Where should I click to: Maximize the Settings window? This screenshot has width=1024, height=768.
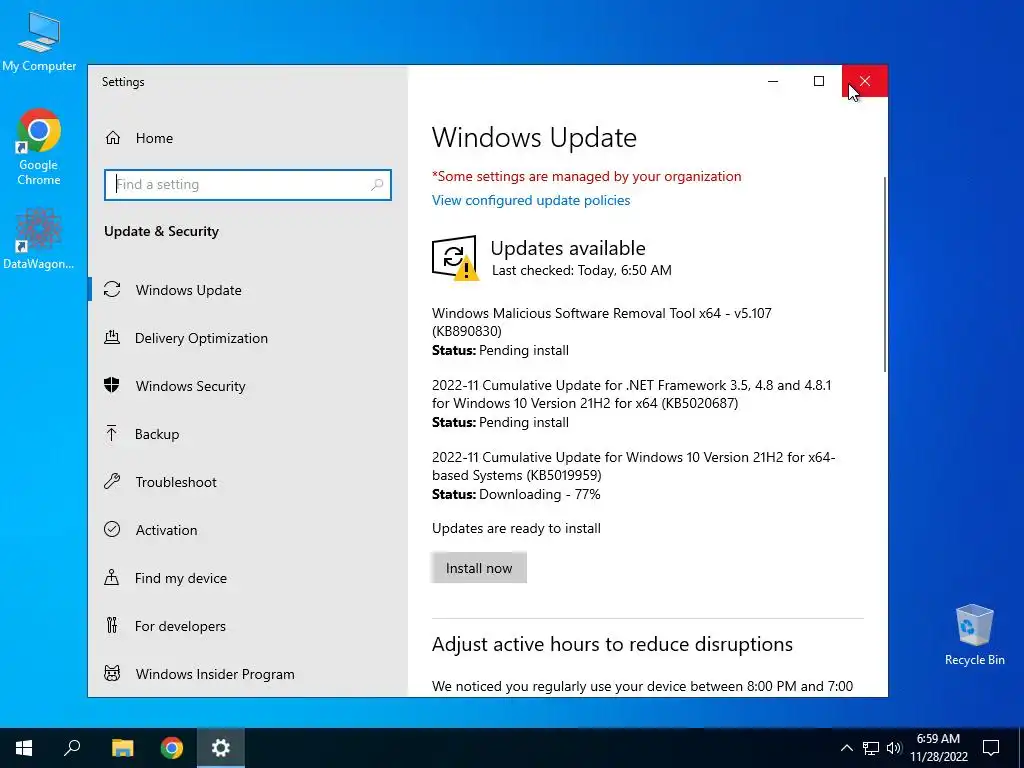coord(819,81)
